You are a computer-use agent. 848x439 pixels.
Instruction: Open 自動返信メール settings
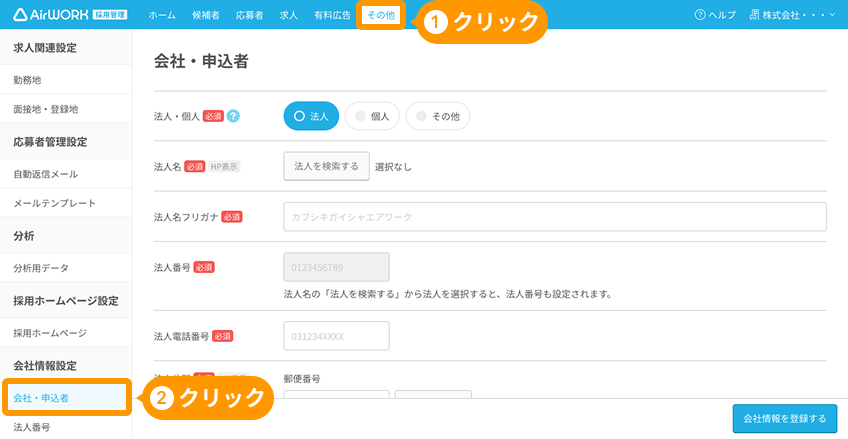click(66, 174)
